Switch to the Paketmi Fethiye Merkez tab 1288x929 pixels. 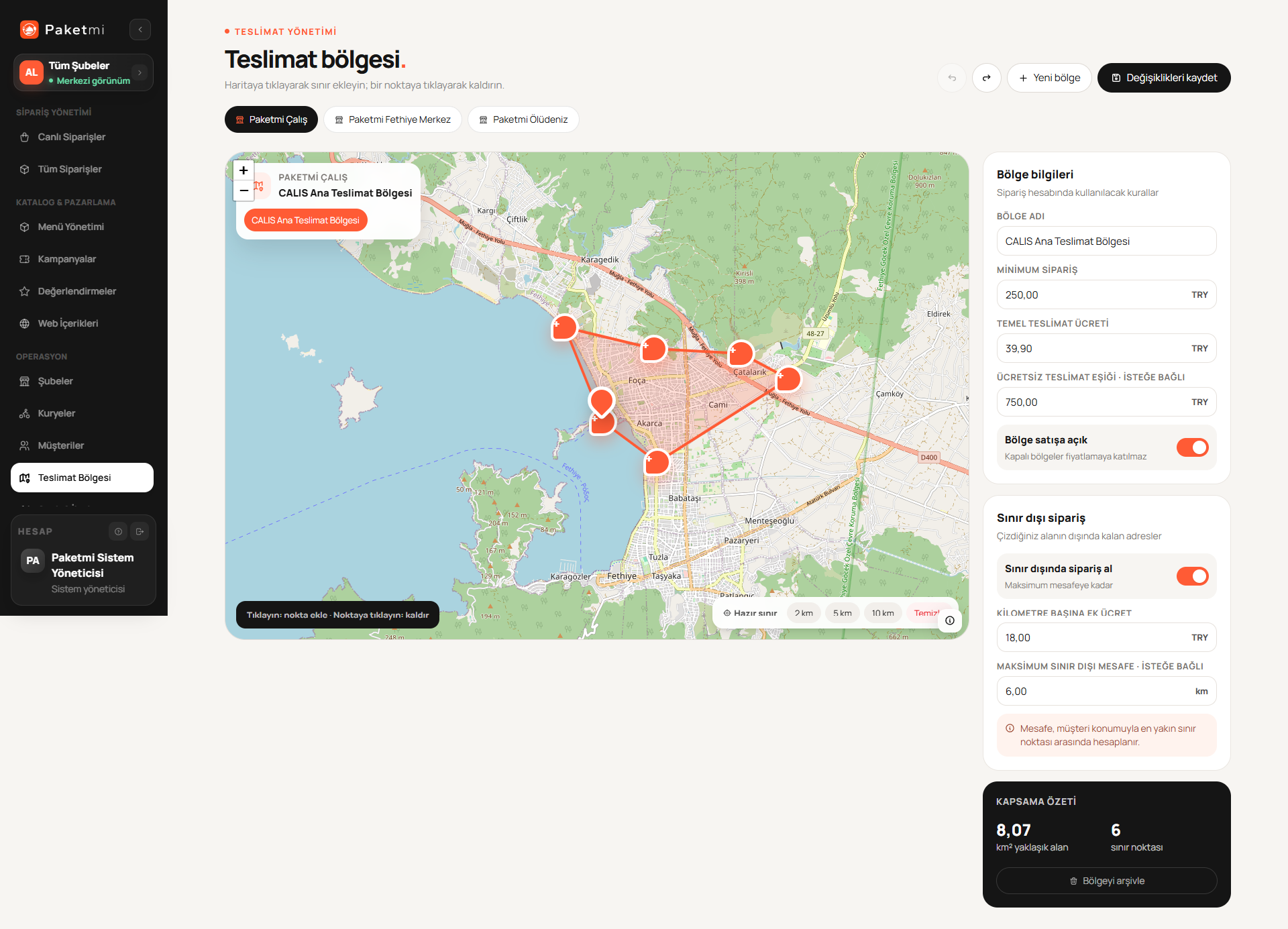392,119
